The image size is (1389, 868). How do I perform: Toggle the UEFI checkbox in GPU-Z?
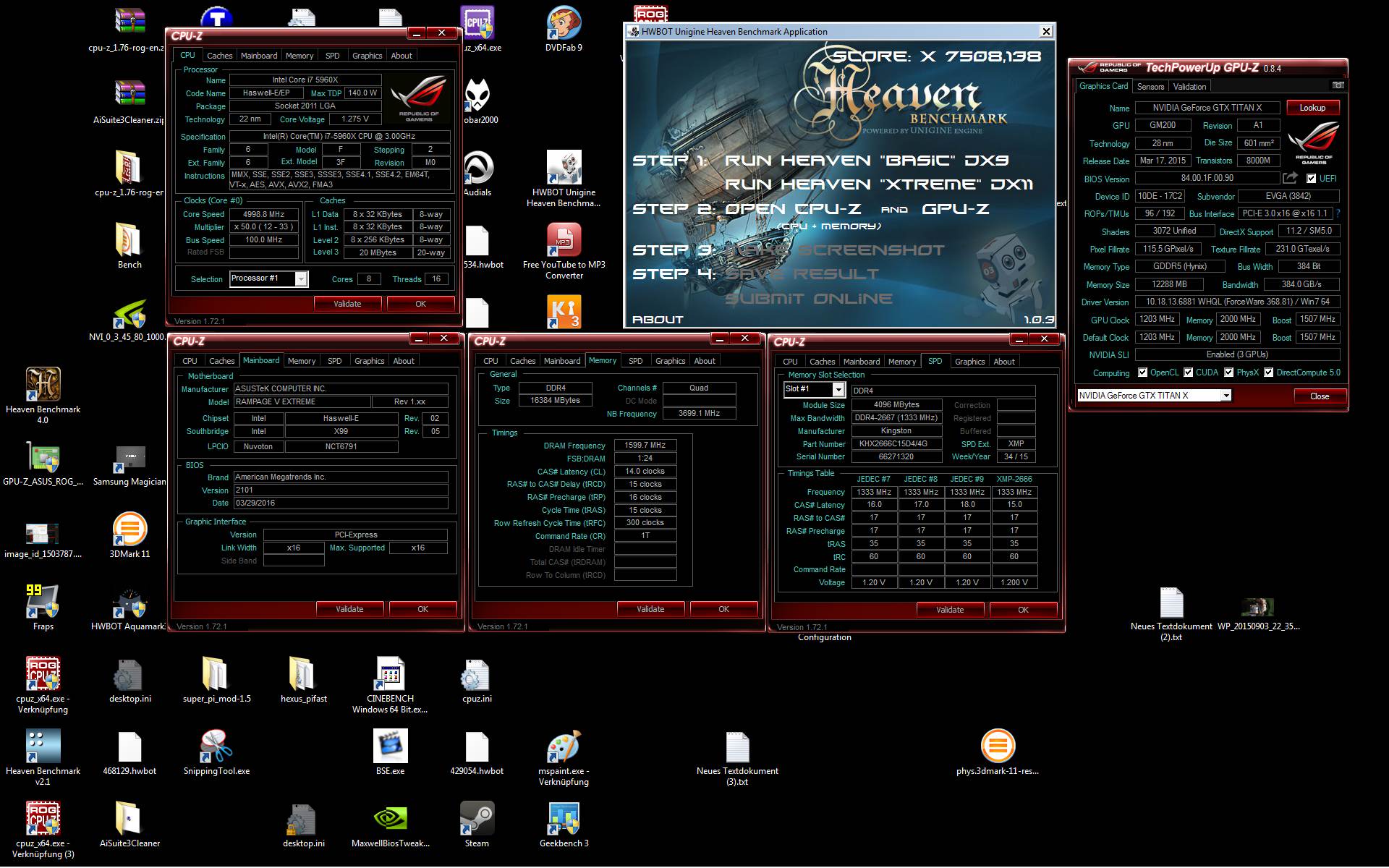(1311, 179)
